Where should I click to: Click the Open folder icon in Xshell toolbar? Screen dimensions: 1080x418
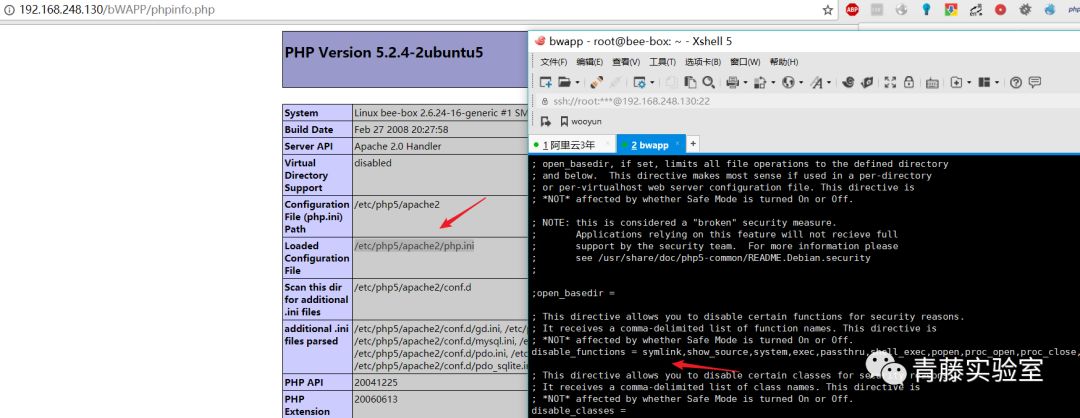tap(565, 83)
